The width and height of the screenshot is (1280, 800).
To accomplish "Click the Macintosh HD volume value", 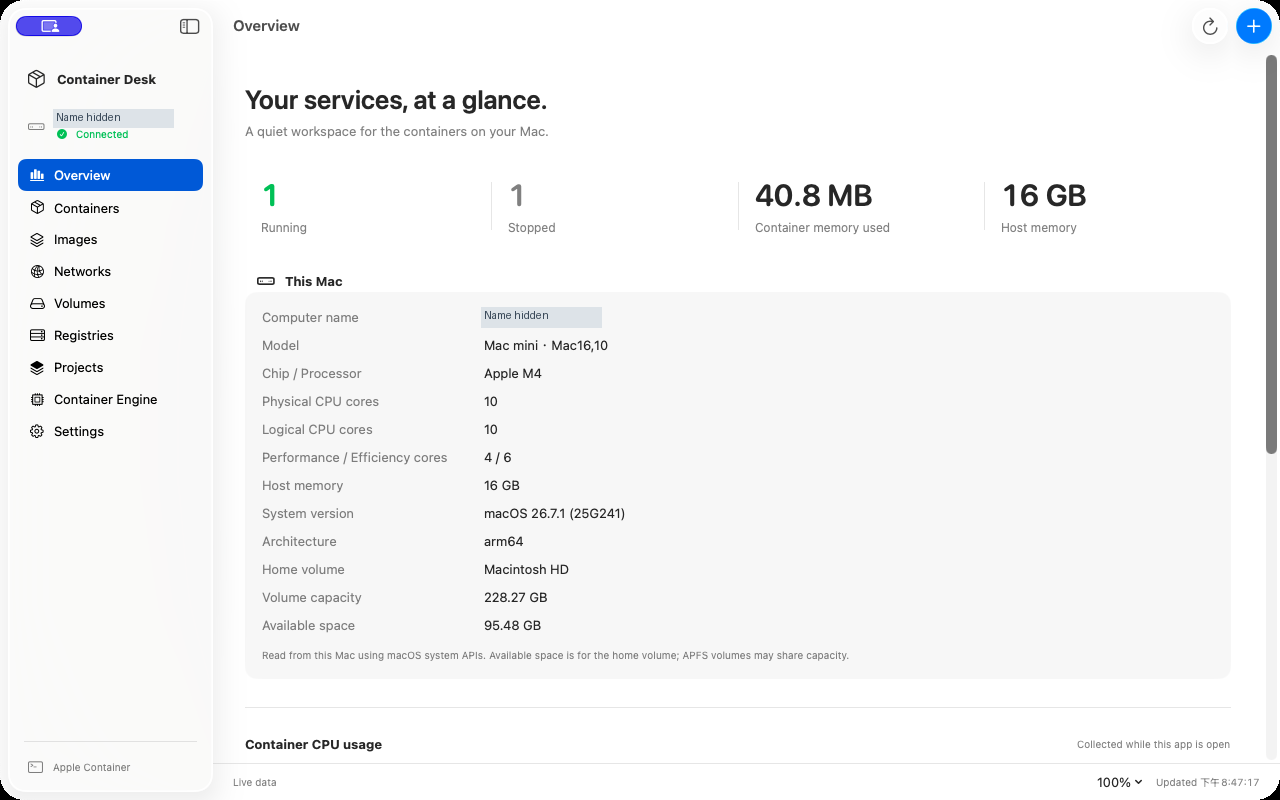I will (526, 570).
